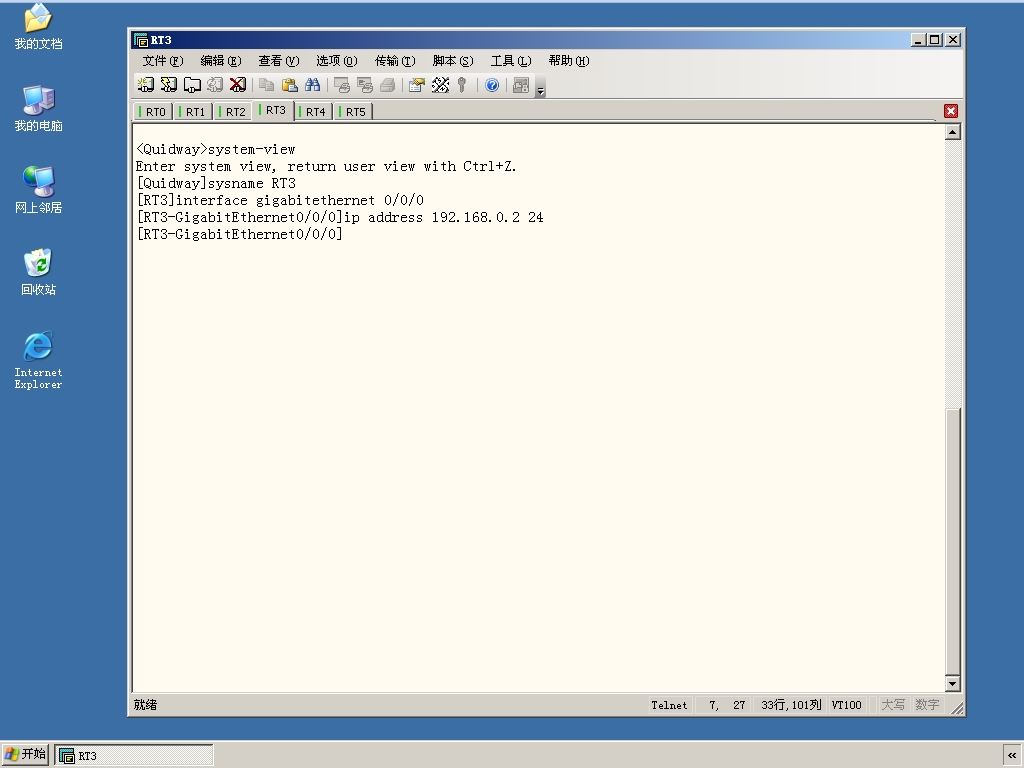Screen dimensions: 1024x768
Task: Click the RT3 window title bar icon
Action: click(x=140, y=40)
